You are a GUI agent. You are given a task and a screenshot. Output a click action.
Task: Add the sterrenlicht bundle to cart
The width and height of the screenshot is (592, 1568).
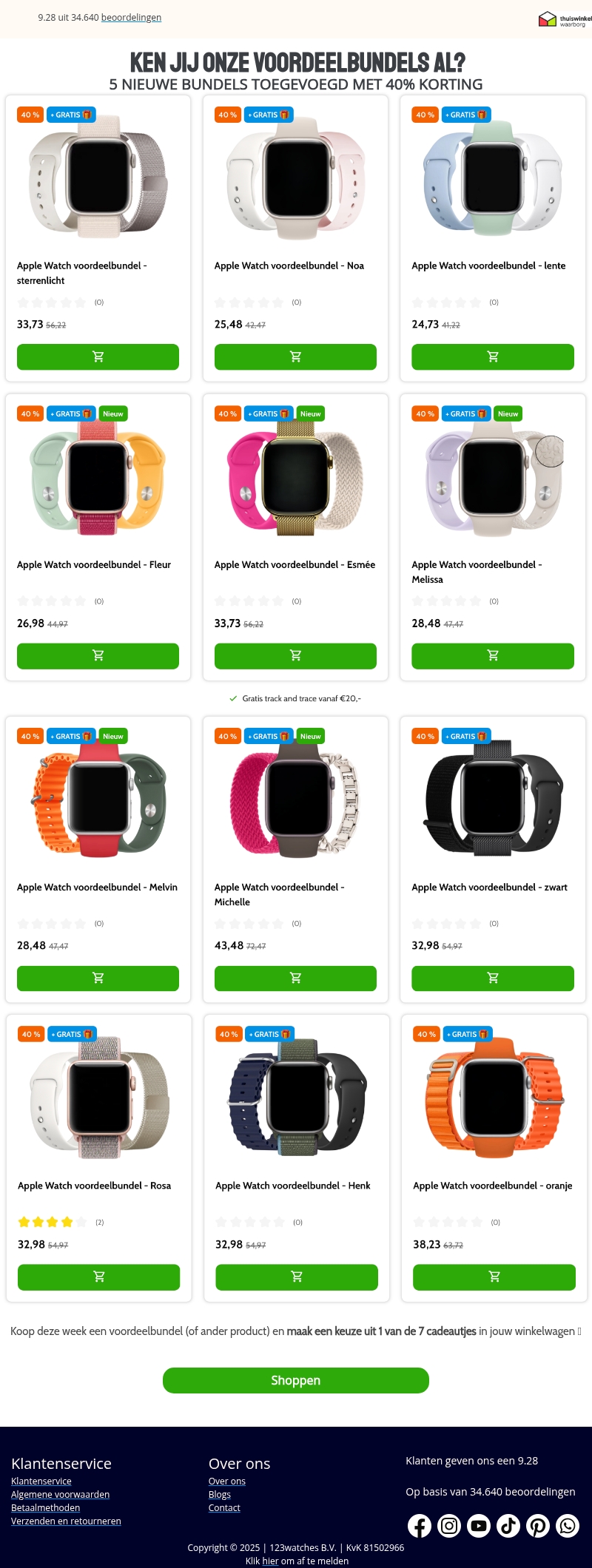pyautogui.click(x=98, y=357)
